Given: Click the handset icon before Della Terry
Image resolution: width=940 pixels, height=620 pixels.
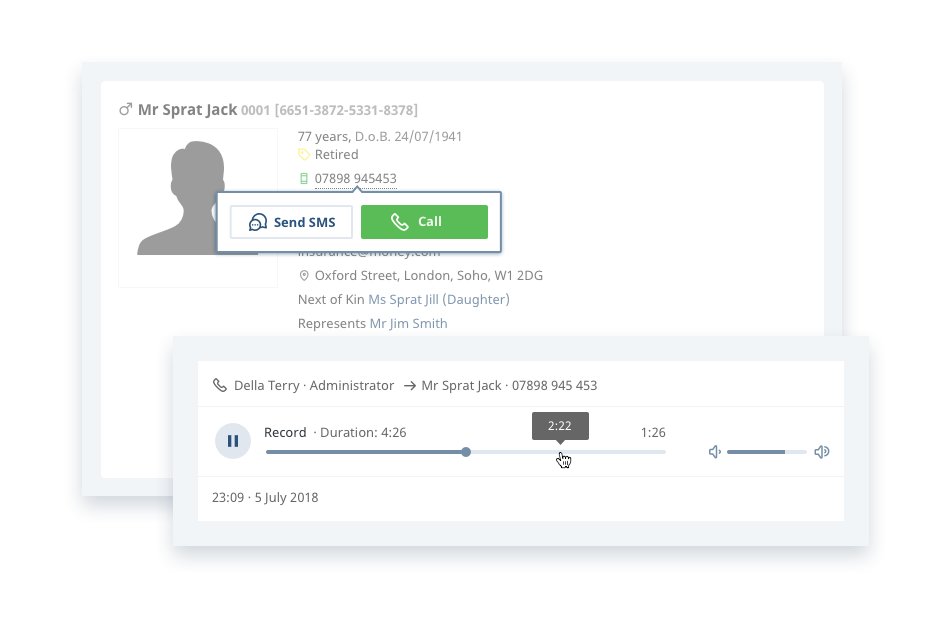Looking at the screenshot, I should [x=220, y=385].
